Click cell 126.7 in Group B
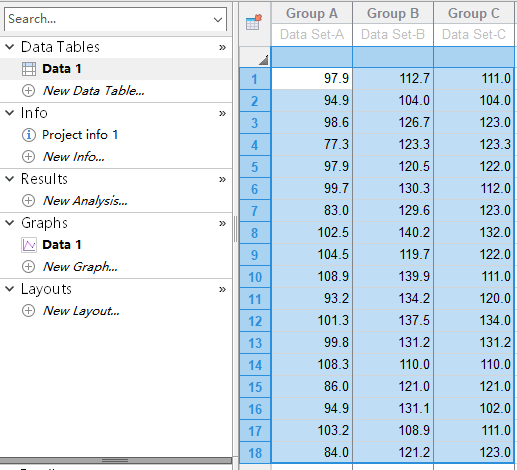Screen dimensions: 517x470 [x=393, y=123]
